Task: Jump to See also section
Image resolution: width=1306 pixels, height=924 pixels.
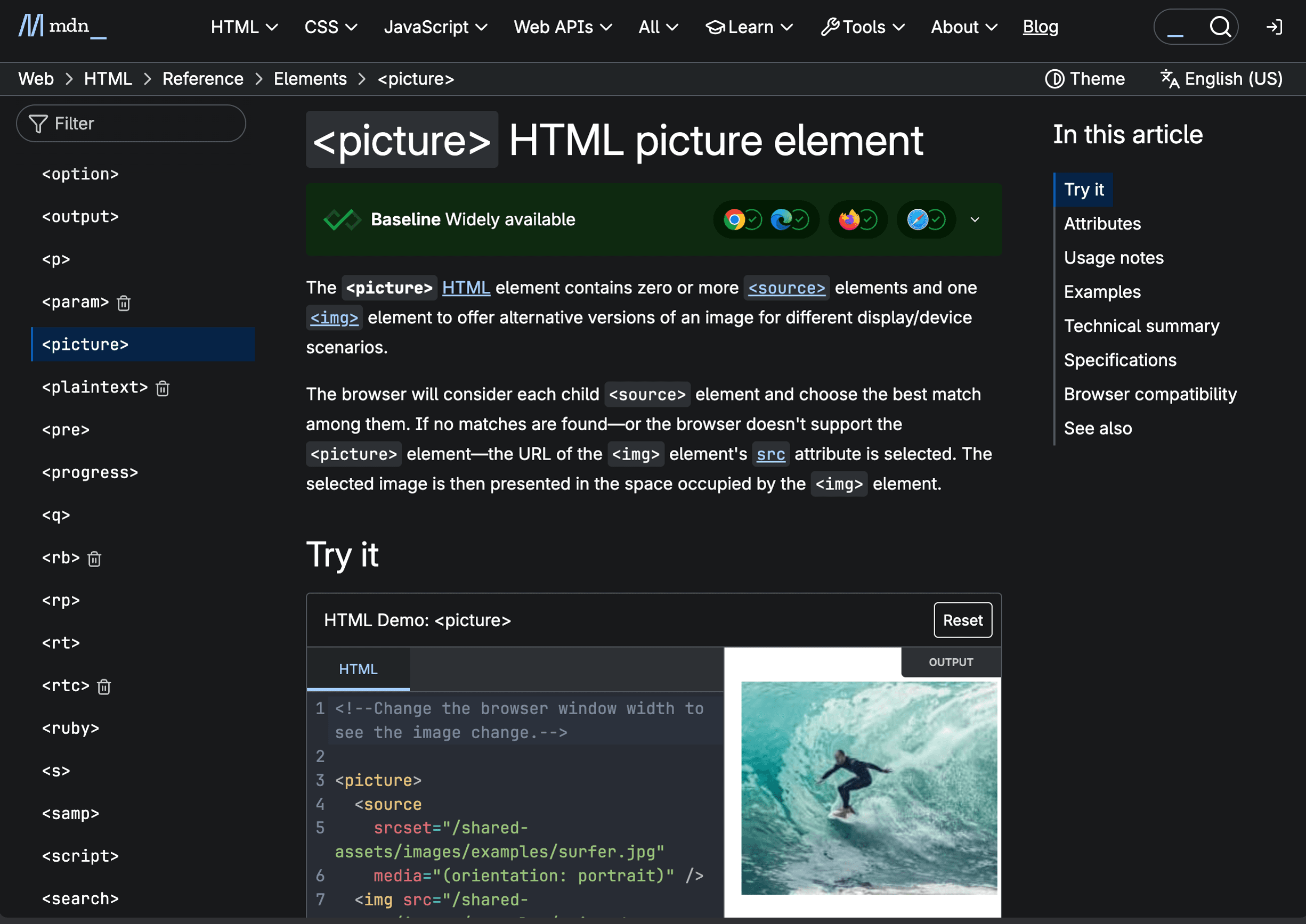Action: coord(1098,428)
